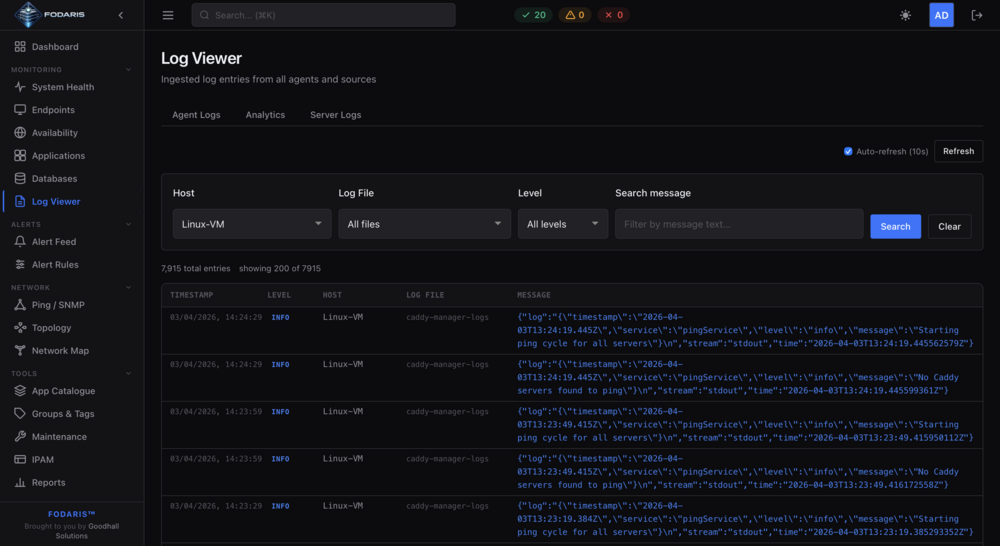Image resolution: width=1000 pixels, height=546 pixels.
Task: Click the Refresh button
Action: [x=959, y=151]
